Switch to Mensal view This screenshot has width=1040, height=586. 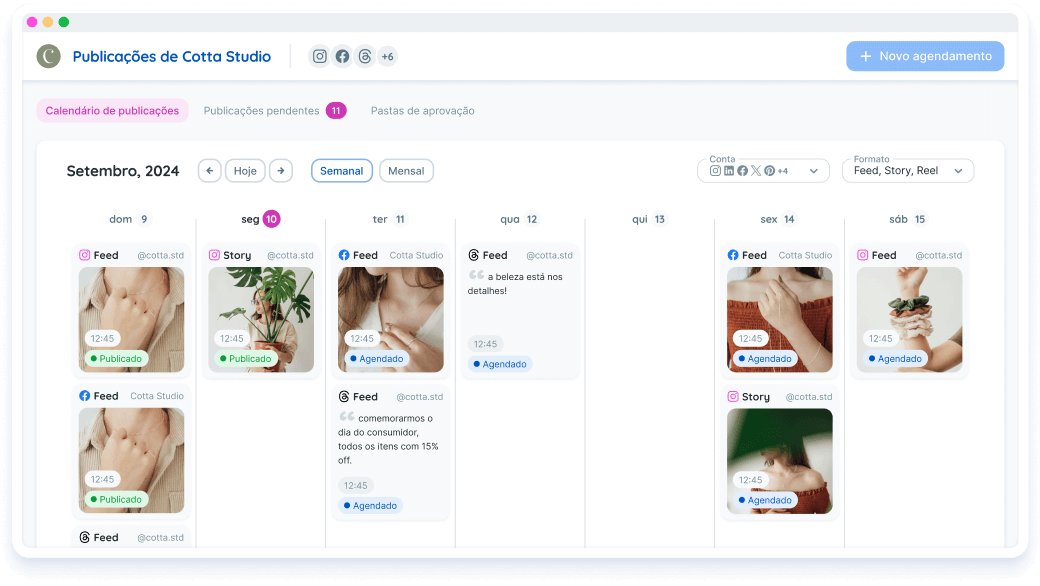pyautogui.click(x=406, y=171)
